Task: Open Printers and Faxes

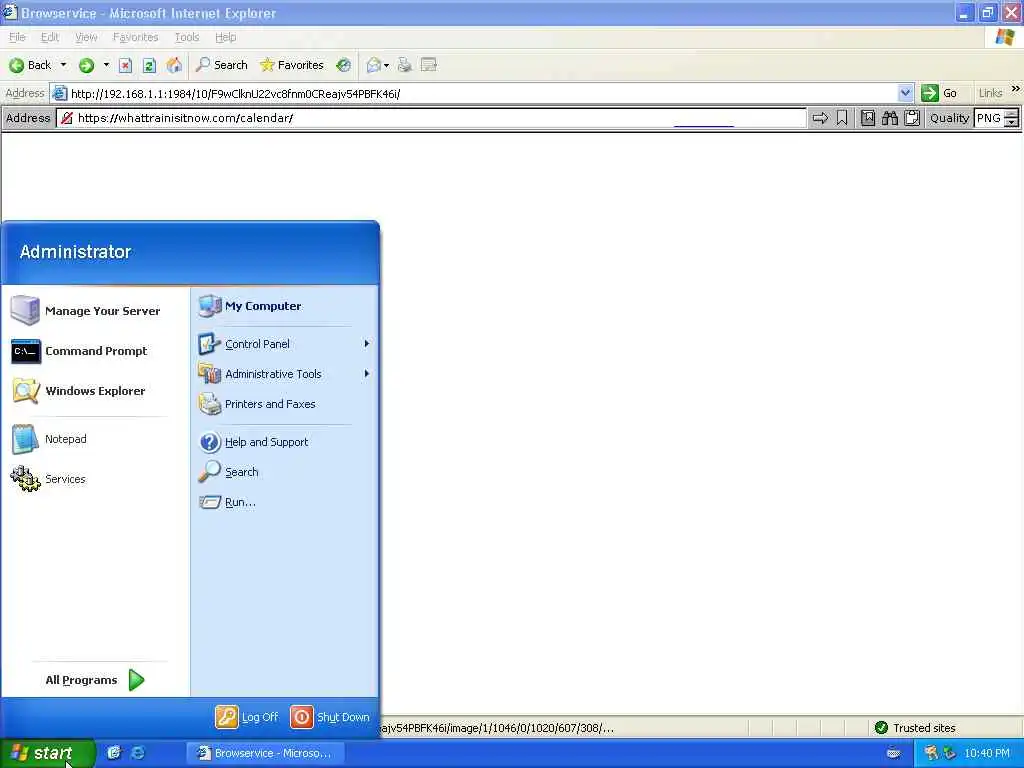Action: (x=284, y=404)
